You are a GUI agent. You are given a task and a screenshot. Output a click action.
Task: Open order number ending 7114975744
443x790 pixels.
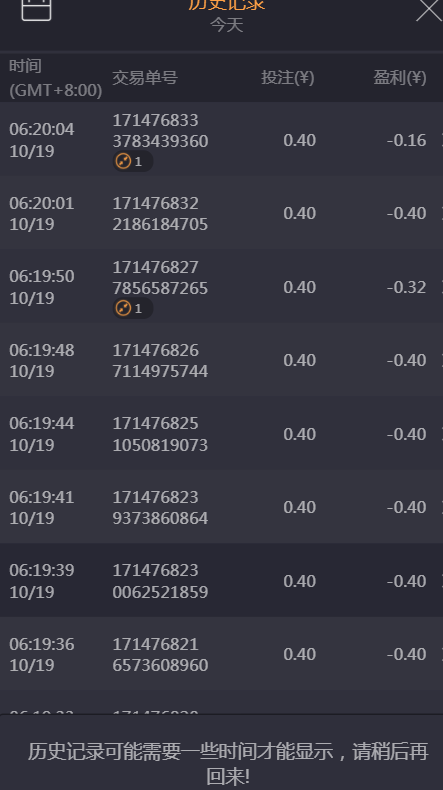160,360
